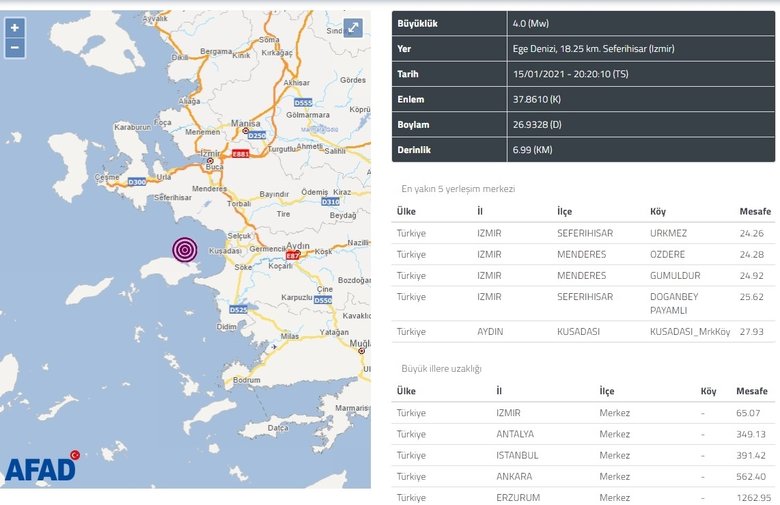Image resolution: width=780 pixels, height=505 pixels.
Task: Click the Köy header in nearest settlements table
Action: coord(658,211)
